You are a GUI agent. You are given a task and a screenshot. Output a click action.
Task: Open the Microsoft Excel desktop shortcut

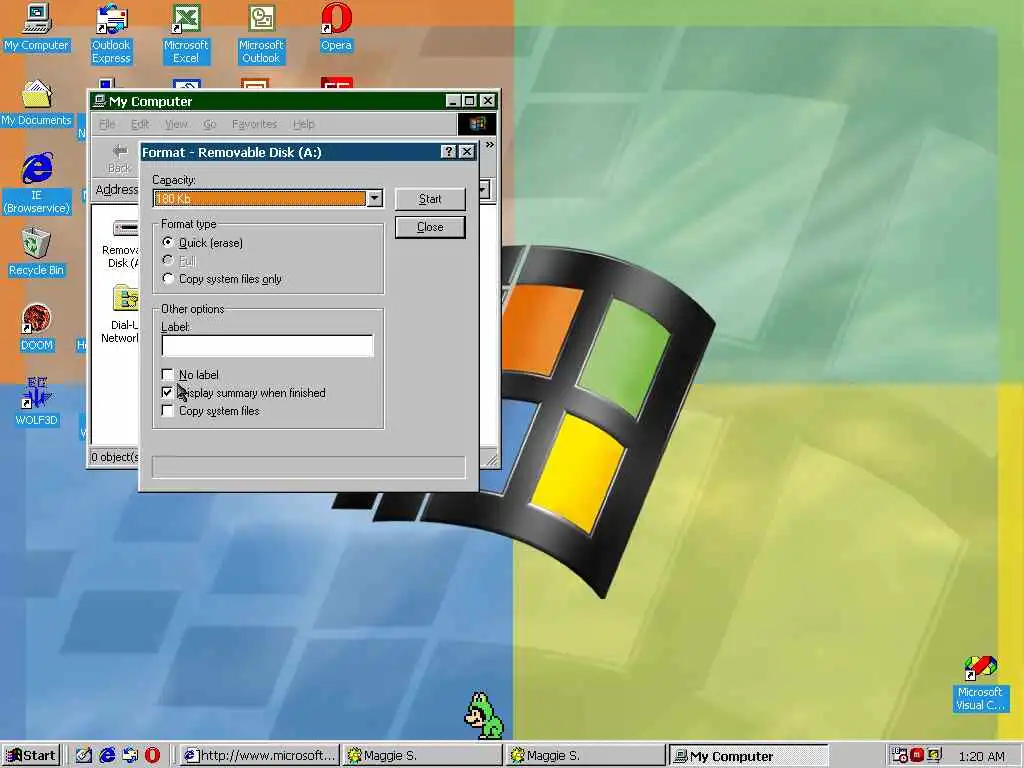185,33
